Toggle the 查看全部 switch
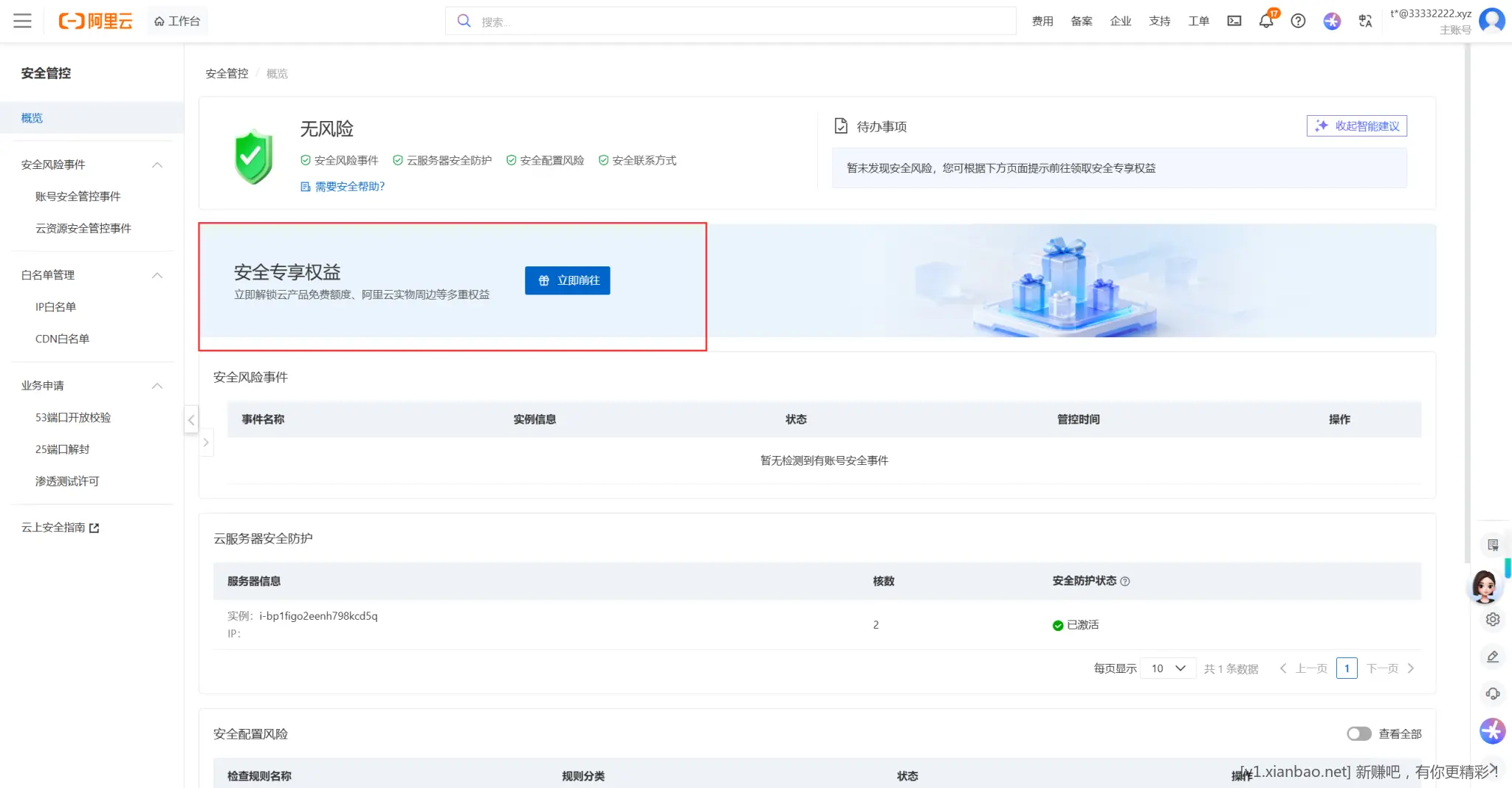This screenshot has height=788, width=1512. tap(1358, 733)
